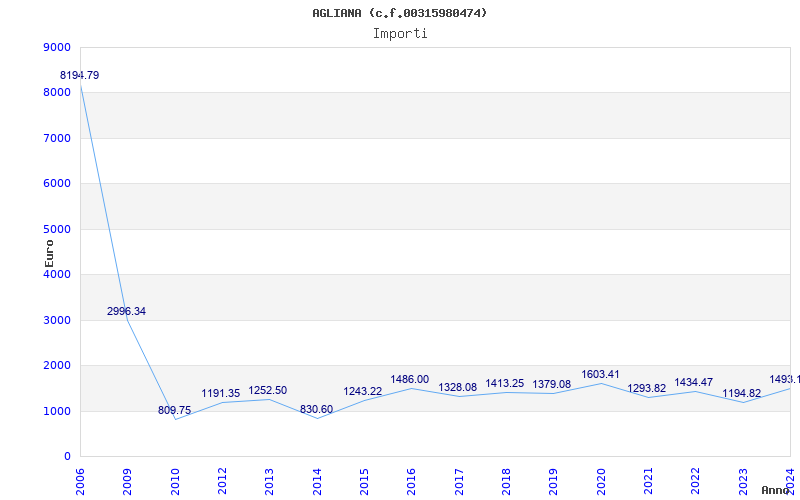
Task: Click the x-axis year 2020
Action: 601,481
